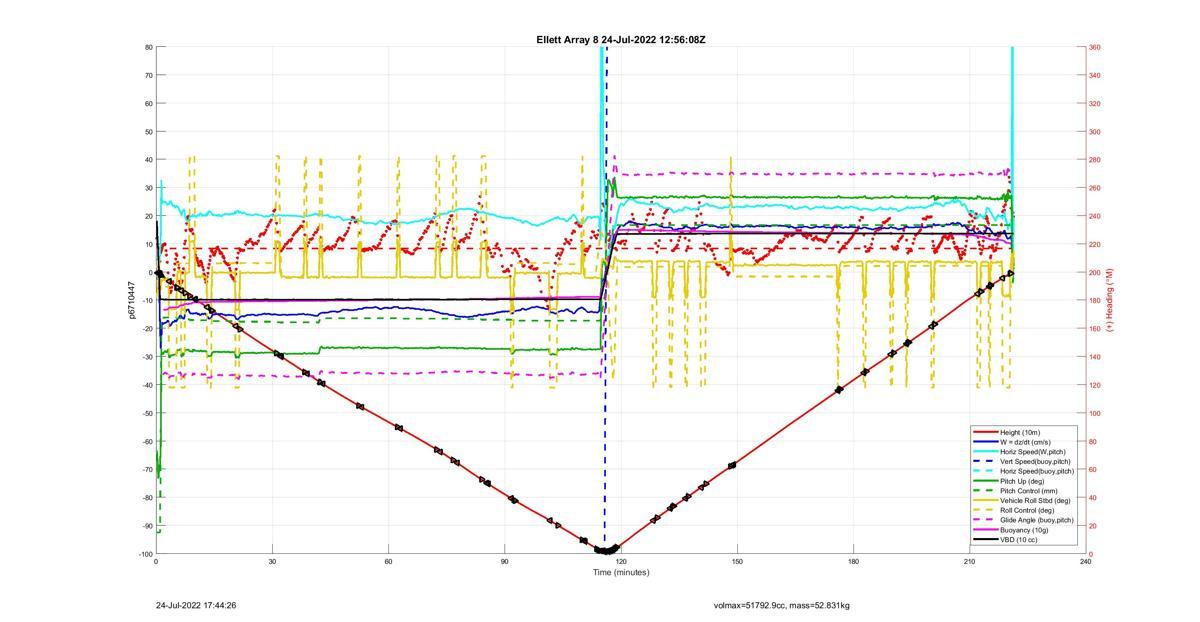Click the time axis tick label "30"
The image size is (1200, 622).
[x=272, y=562]
